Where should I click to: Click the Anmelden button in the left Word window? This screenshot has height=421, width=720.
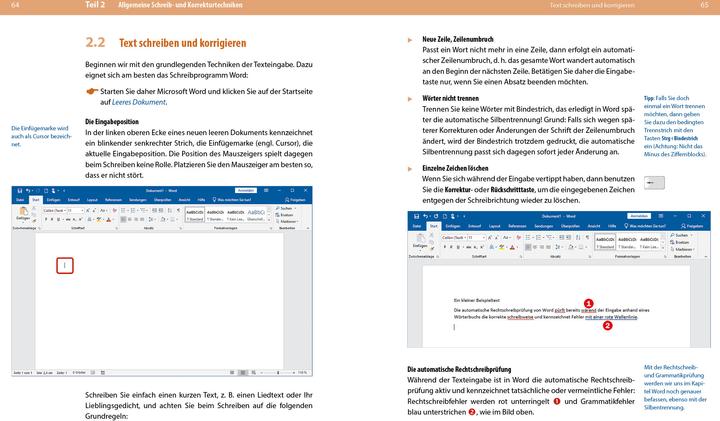click(x=245, y=190)
